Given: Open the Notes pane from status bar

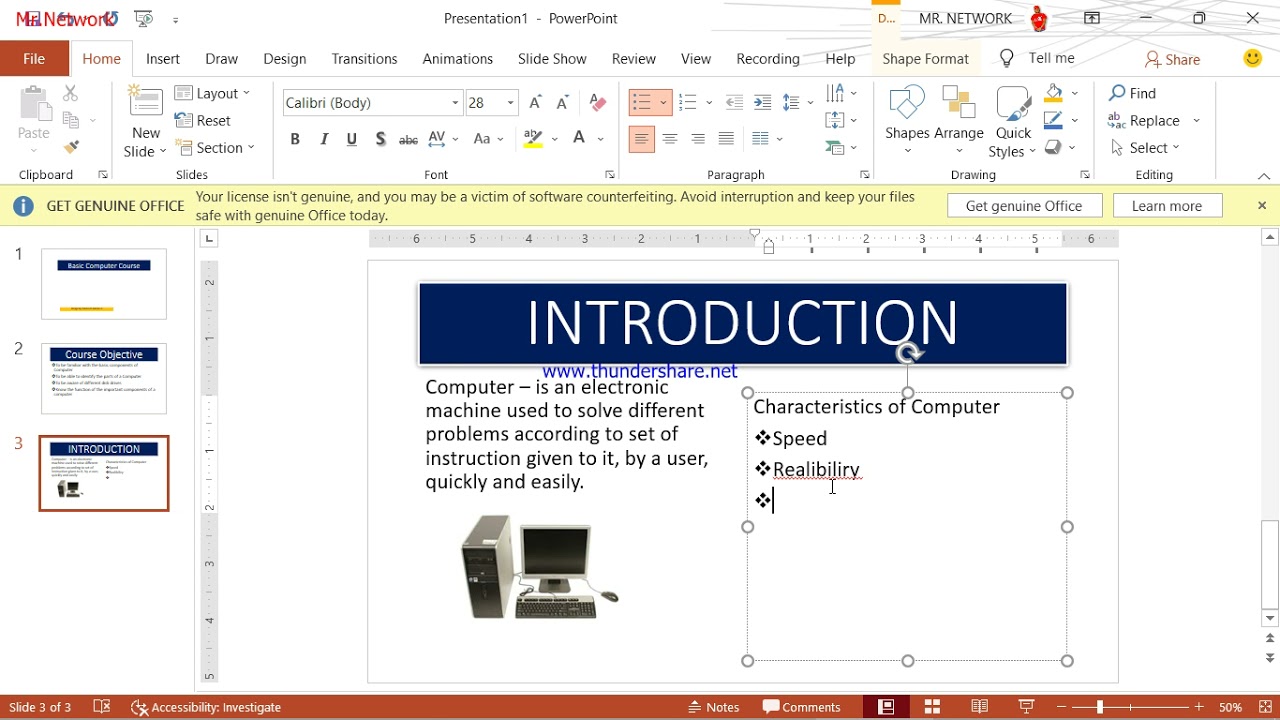Looking at the screenshot, I should pos(714,707).
